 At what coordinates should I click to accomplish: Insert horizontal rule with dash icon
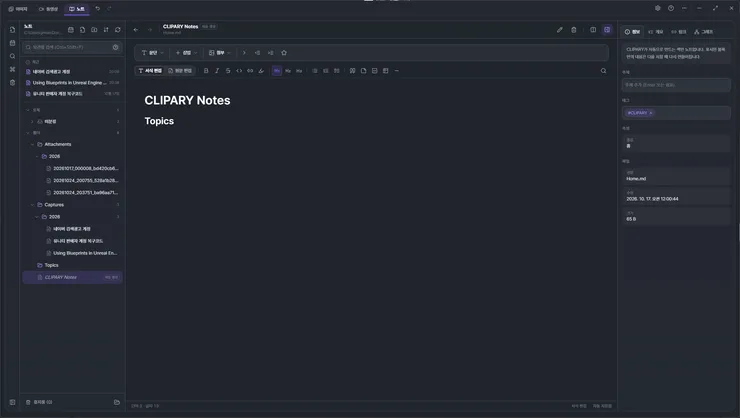[x=396, y=71]
